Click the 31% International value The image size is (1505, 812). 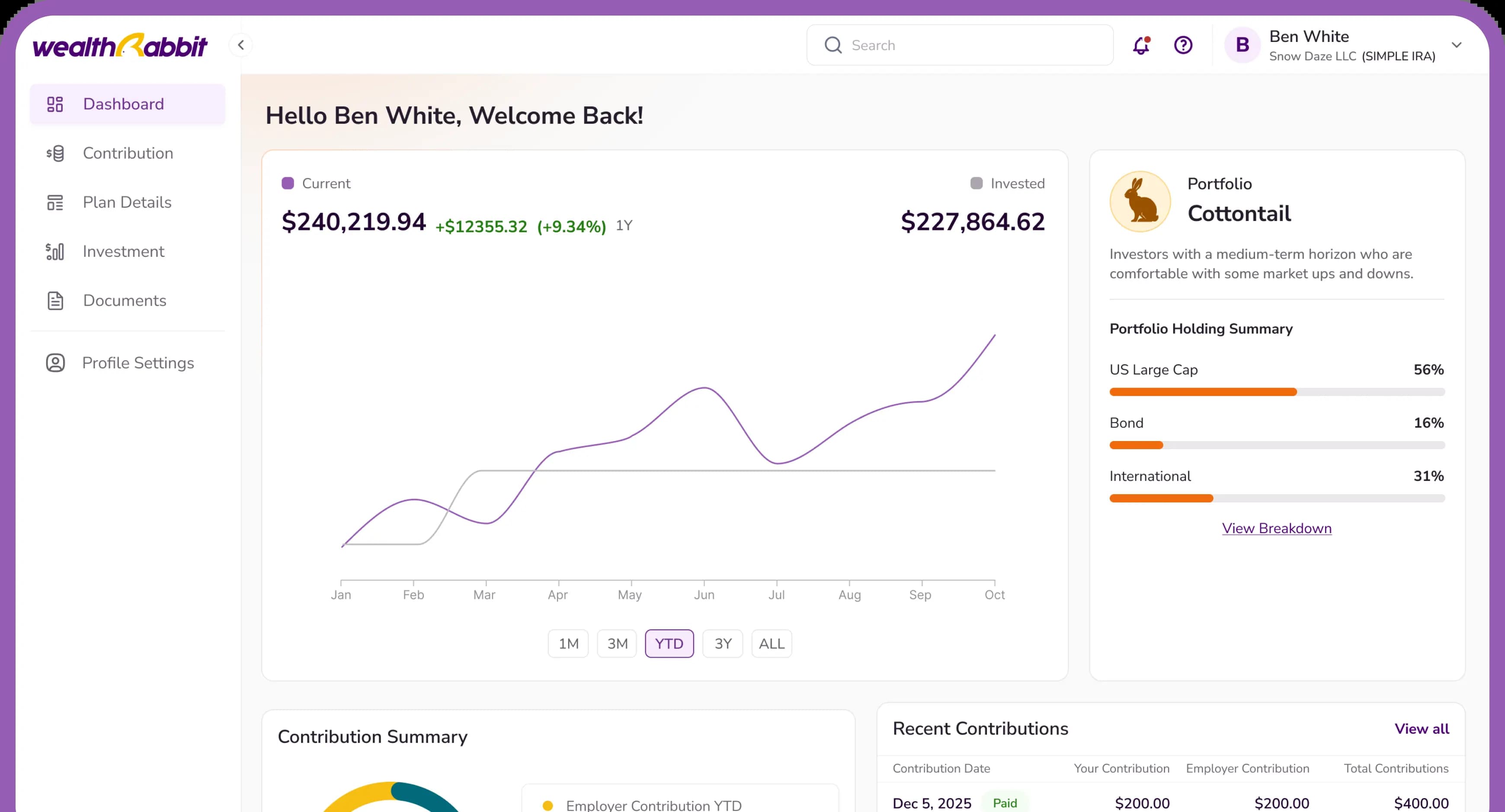1428,476
